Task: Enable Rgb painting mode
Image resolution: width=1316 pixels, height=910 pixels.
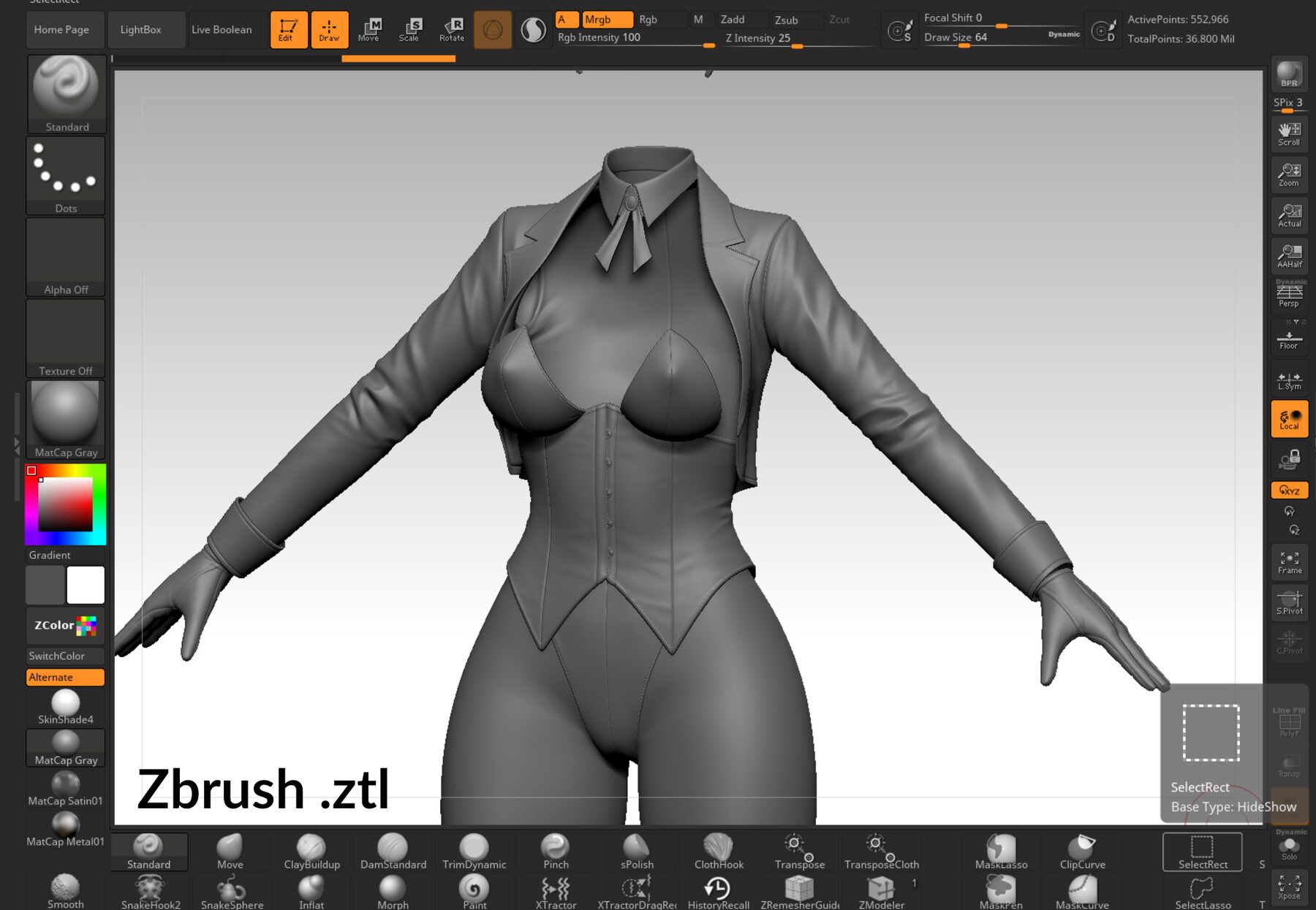Action: click(x=660, y=20)
